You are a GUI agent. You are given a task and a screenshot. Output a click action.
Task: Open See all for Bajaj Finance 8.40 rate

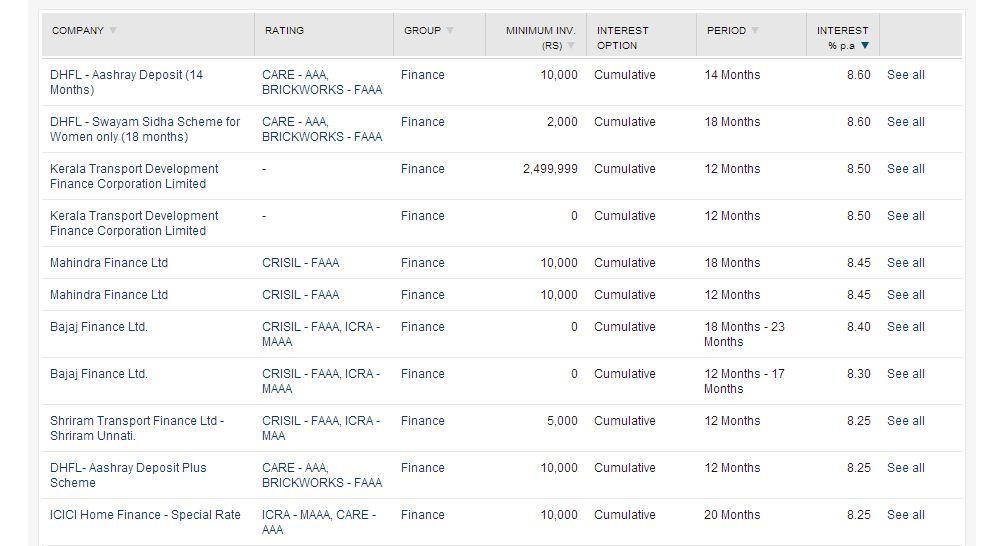tap(905, 327)
